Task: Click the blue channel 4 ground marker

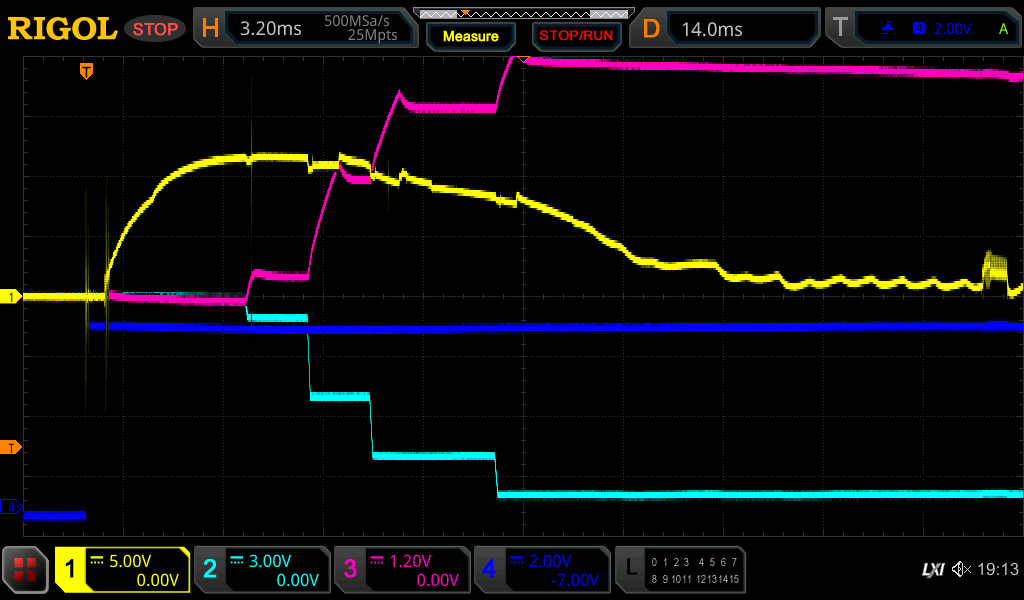Action: pos(11,507)
